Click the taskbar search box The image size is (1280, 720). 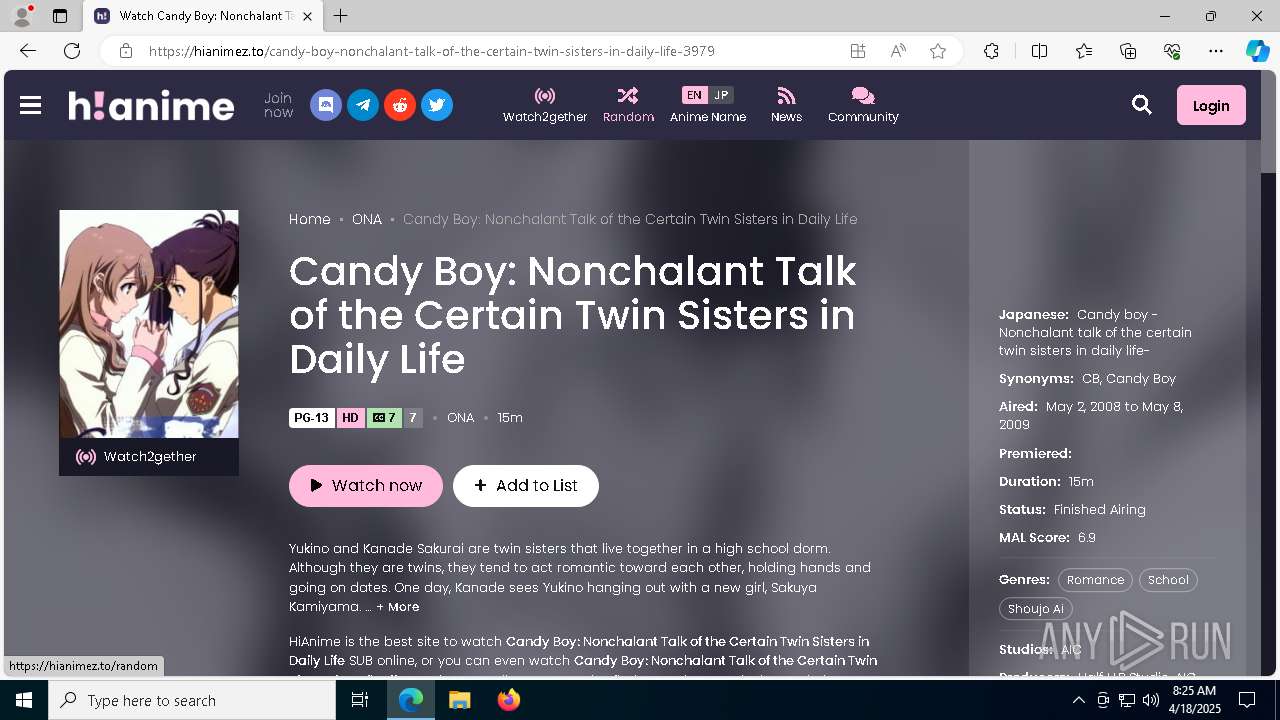click(x=192, y=700)
